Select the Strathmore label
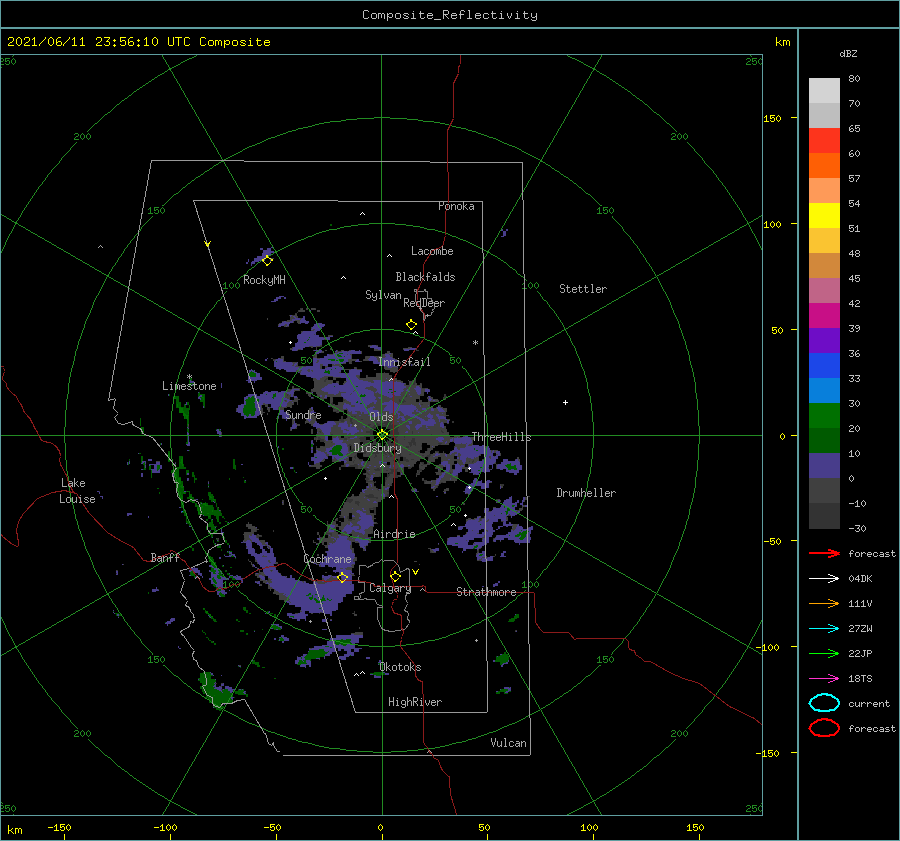The height and width of the screenshot is (841, 900). click(x=486, y=592)
